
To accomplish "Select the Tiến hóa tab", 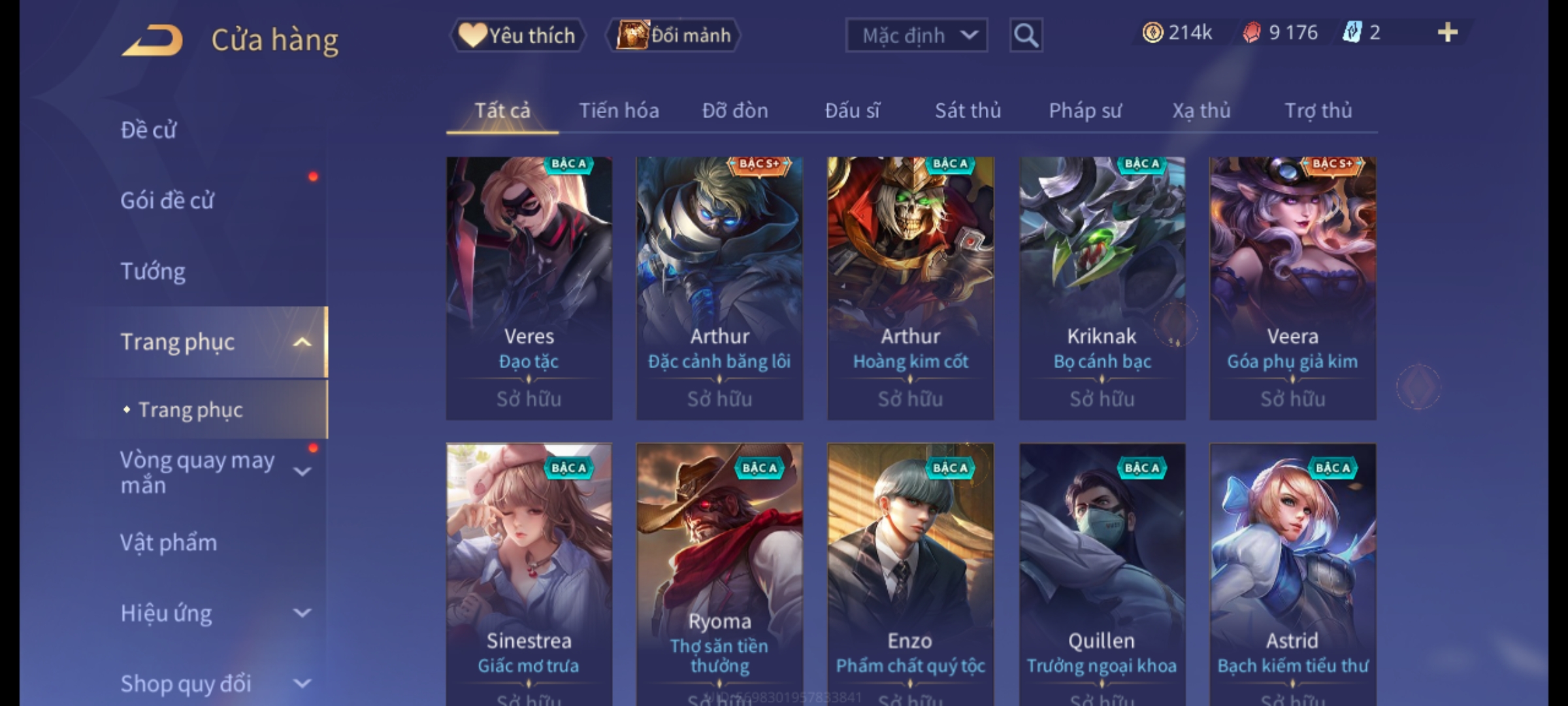I will click(619, 110).
